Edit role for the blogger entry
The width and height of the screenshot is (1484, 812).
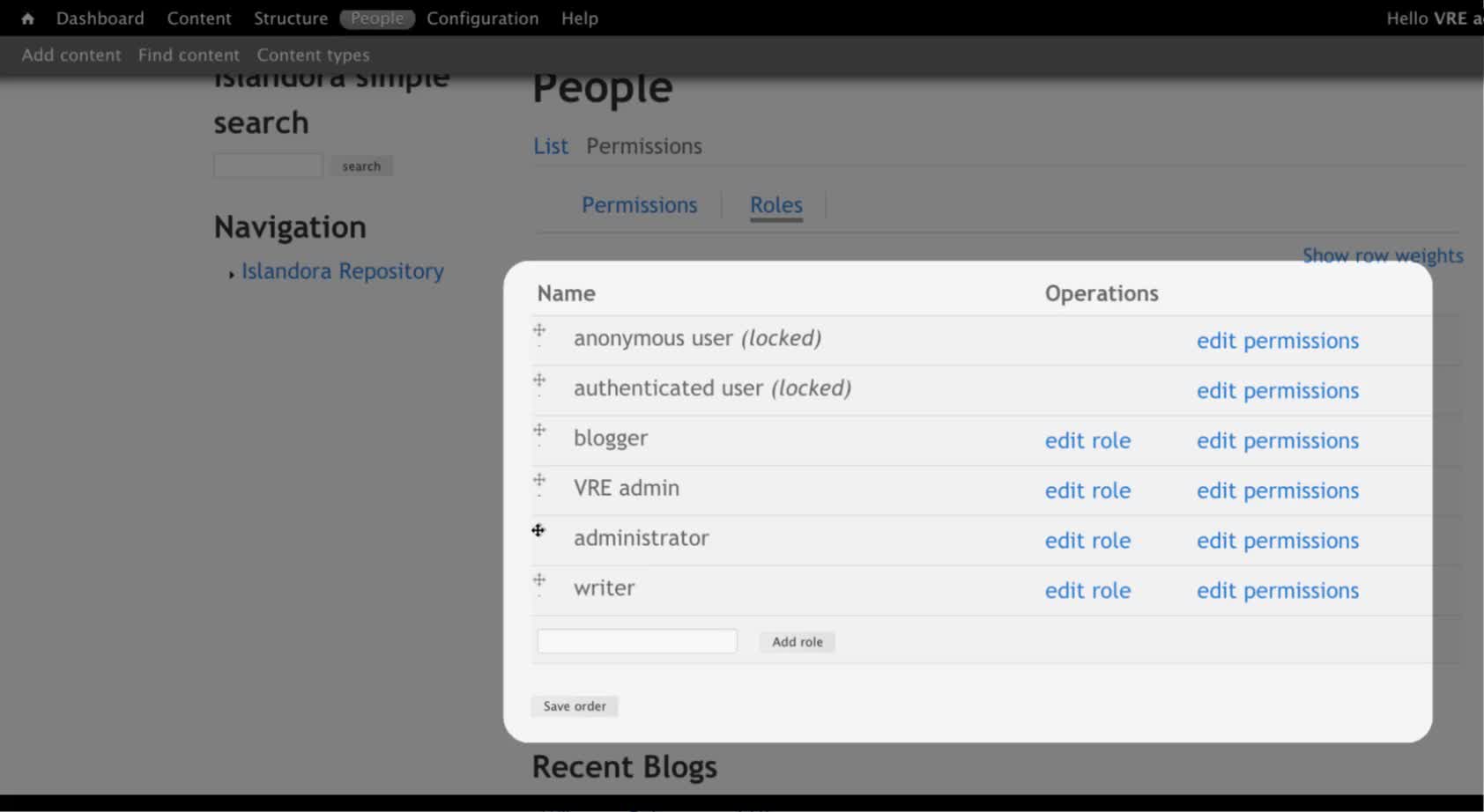(x=1087, y=440)
